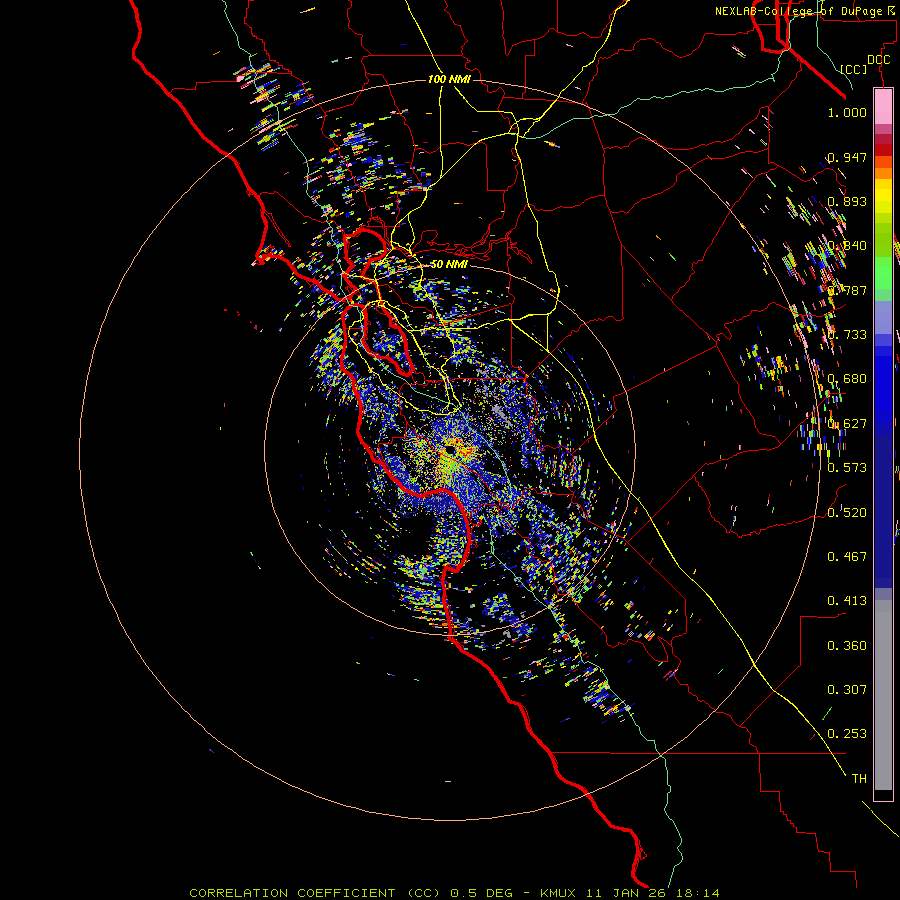The height and width of the screenshot is (900, 900).
Task: Click the 0.787 scale value
Action: [x=847, y=290]
